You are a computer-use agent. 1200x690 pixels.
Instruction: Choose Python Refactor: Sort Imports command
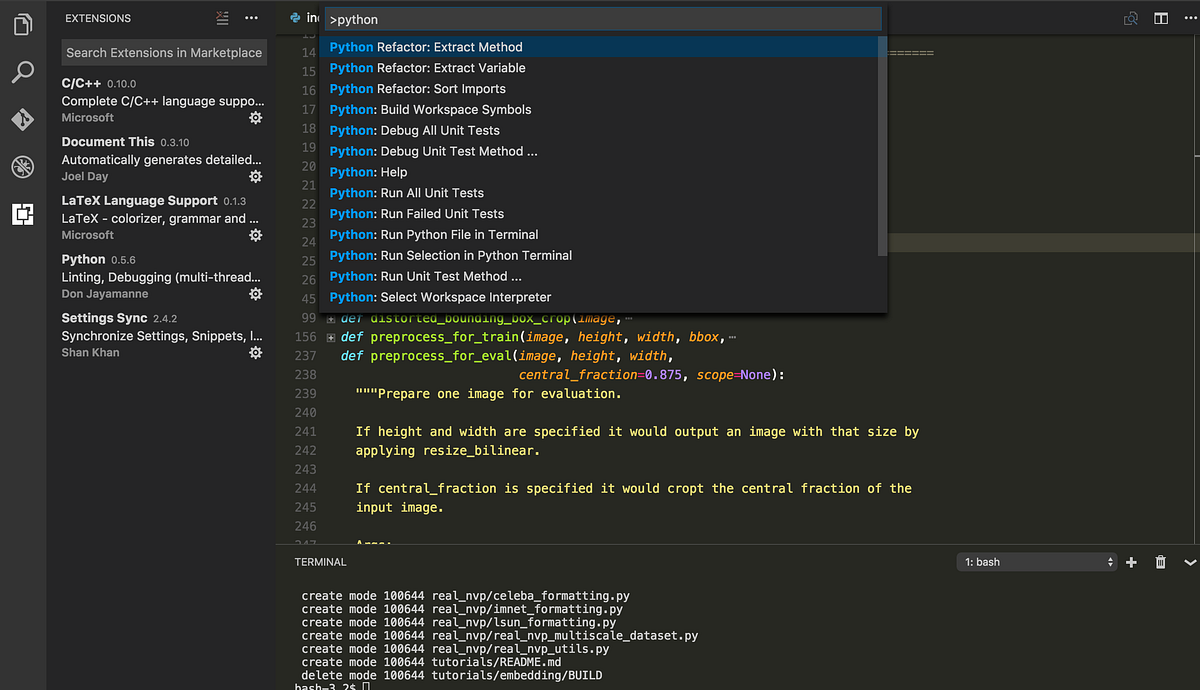pyautogui.click(x=416, y=88)
